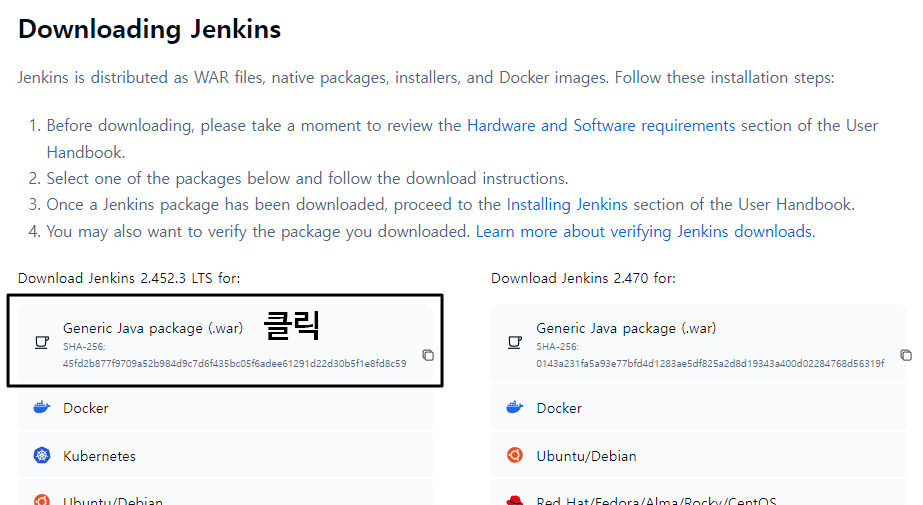Viewport: 923px width, 505px height.
Task: Choose Docker under Jenkins 2.452.3 LTS
Action: click(x=225, y=408)
